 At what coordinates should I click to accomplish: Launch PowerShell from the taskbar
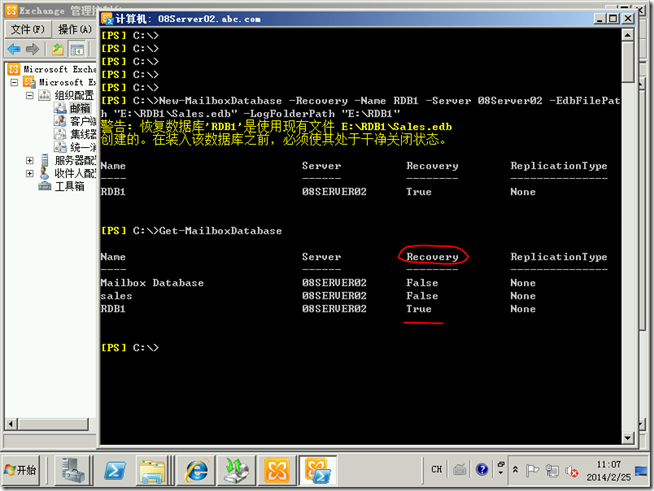coord(115,471)
